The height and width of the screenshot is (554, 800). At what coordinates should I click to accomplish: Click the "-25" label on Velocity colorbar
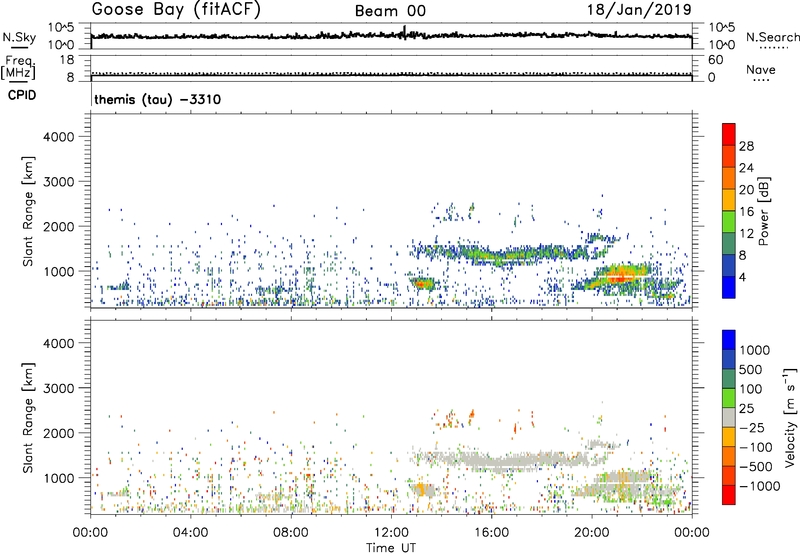[752, 427]
